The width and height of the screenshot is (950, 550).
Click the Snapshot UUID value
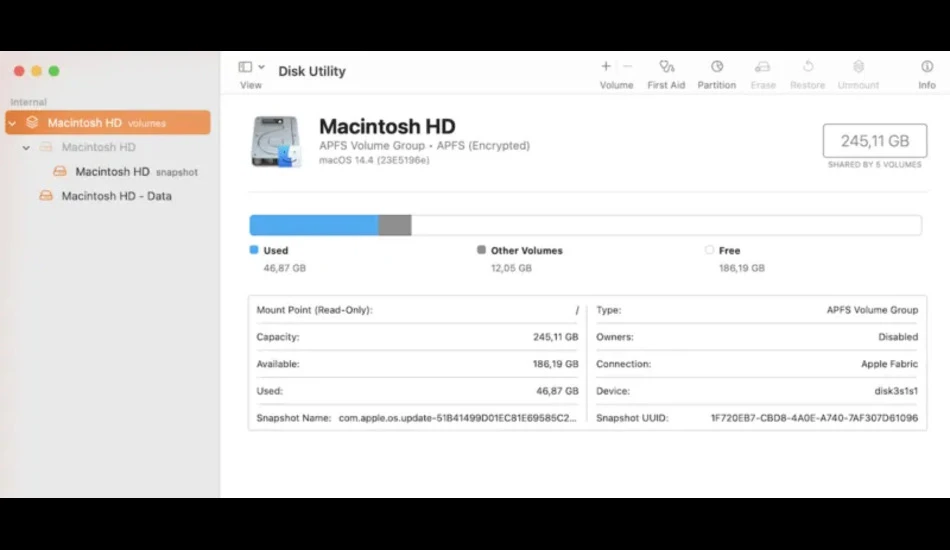814,418
